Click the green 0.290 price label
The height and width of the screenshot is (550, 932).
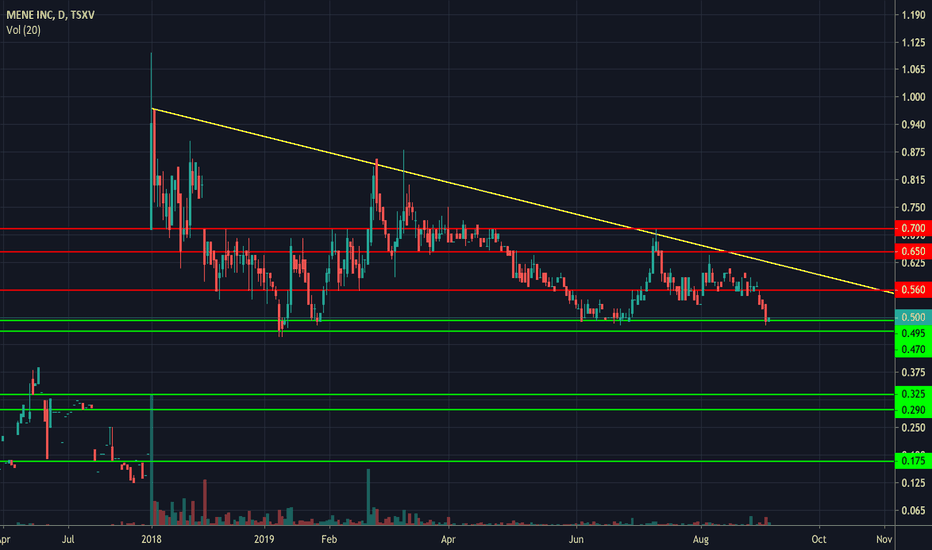pos(913,410)
